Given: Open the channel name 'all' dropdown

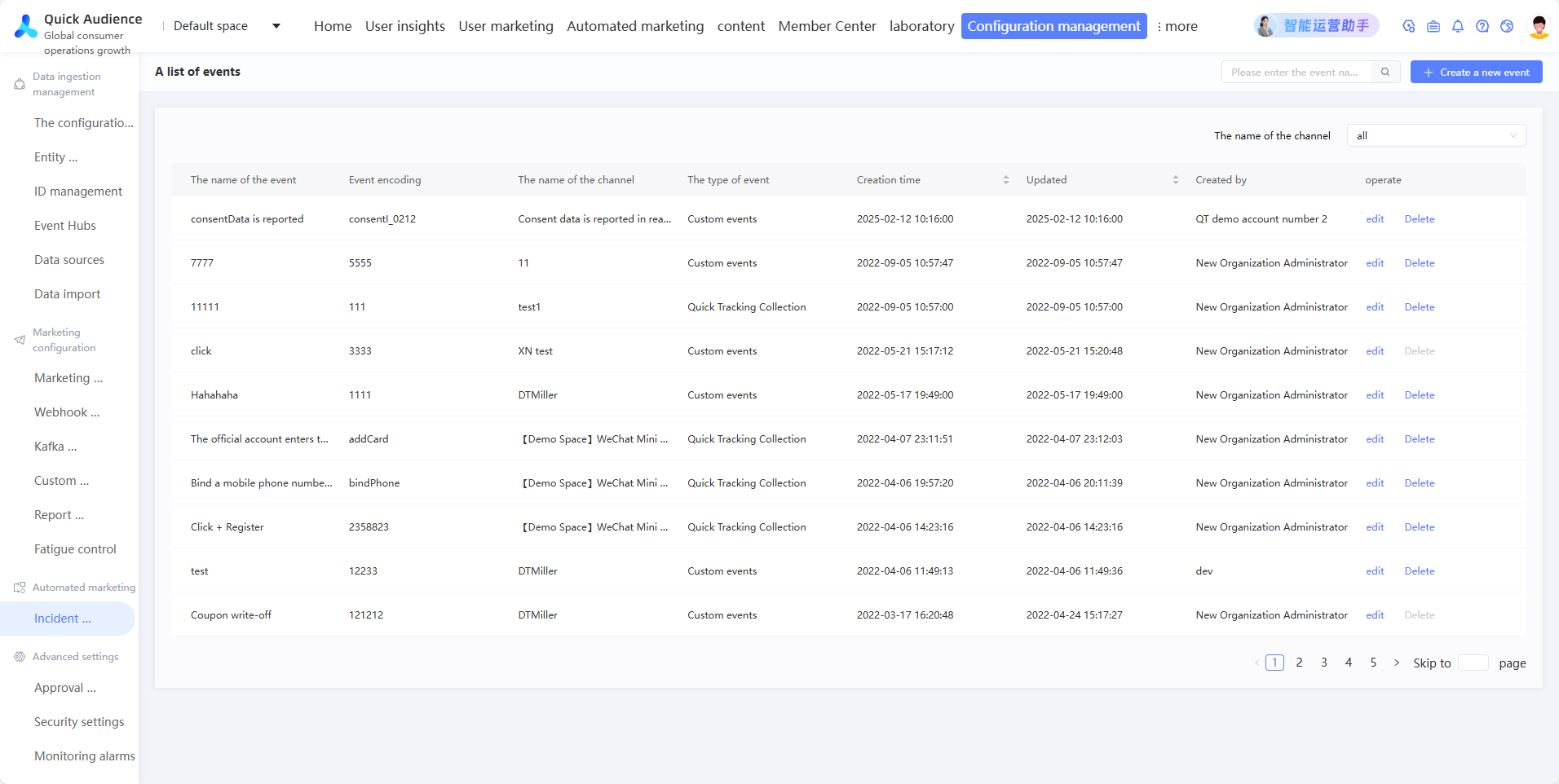Looking at the screenshot, I should (x=1437, y=135).
